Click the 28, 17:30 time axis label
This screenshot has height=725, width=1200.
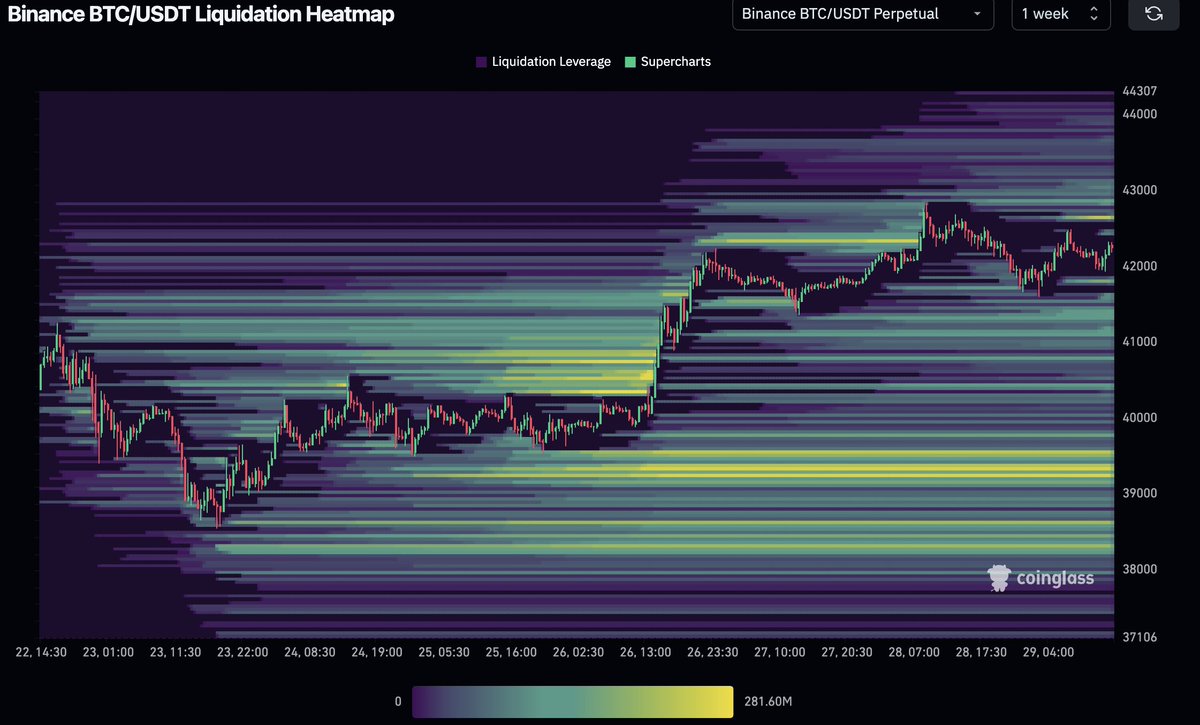pyautogui.click(x=983, y=652)
